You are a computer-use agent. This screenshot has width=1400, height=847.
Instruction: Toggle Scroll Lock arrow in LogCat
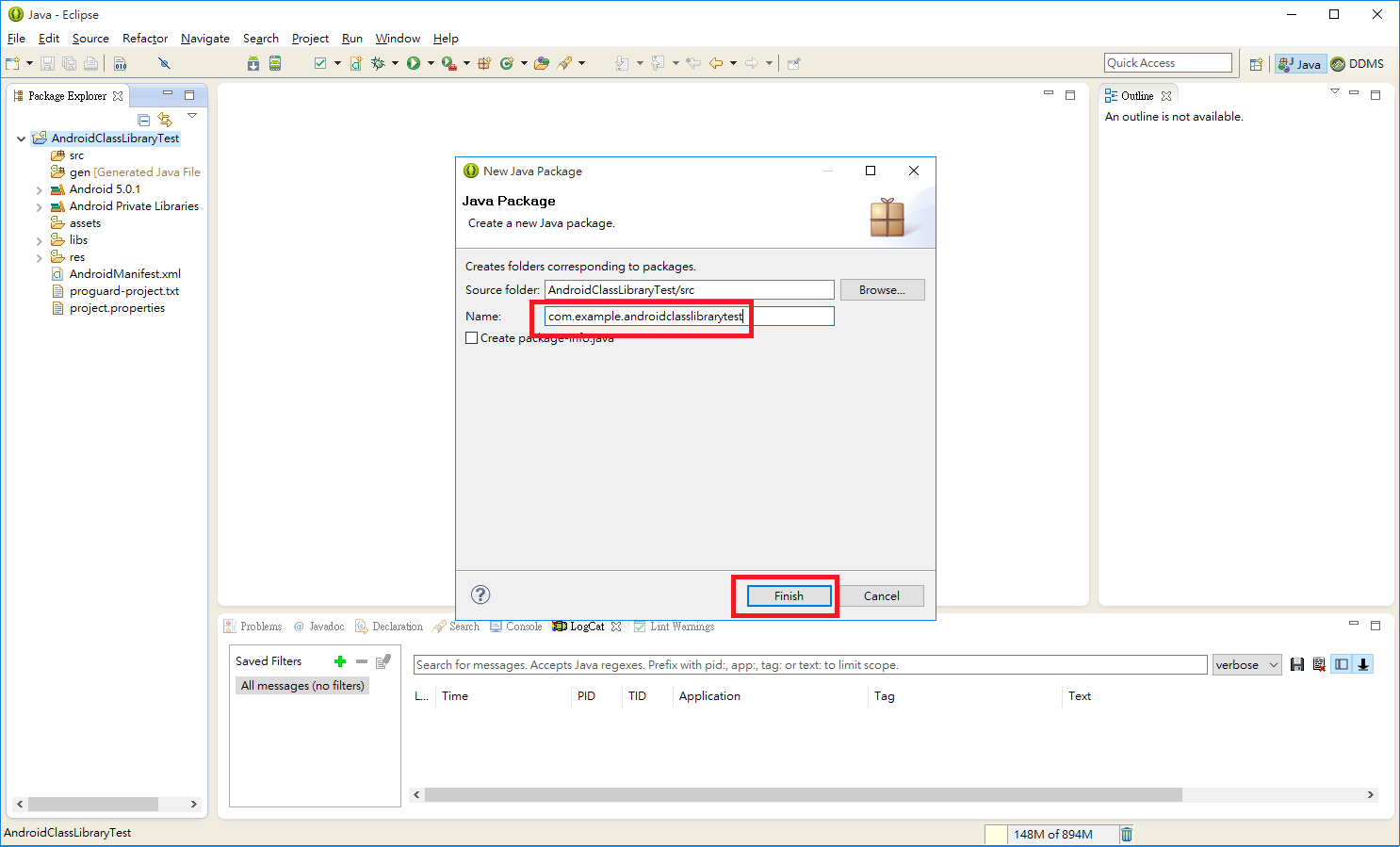[x=1363, y=664]
